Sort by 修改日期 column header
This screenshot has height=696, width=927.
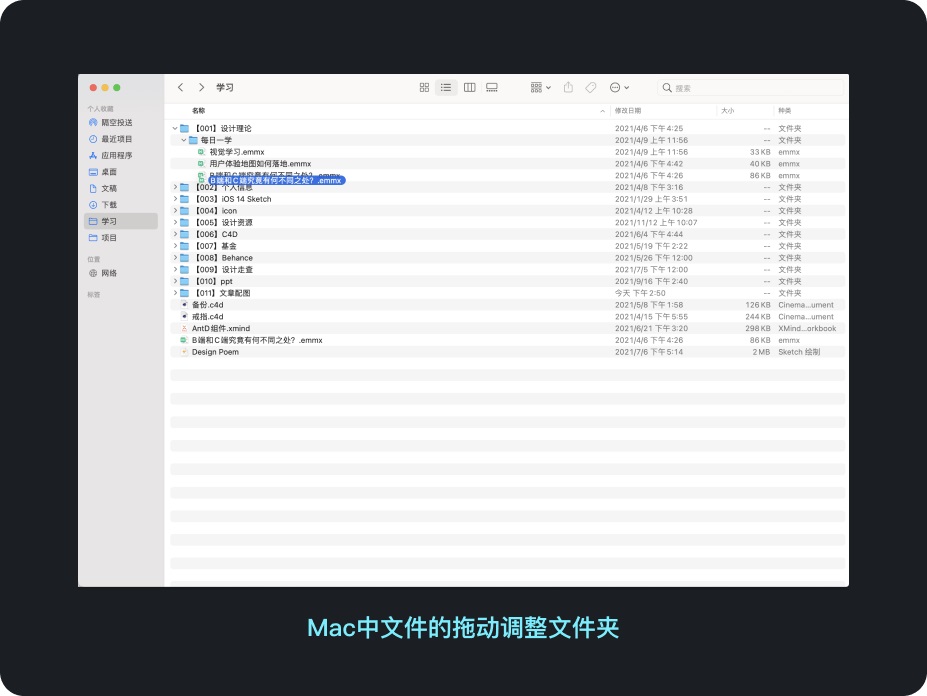coord(628,110)
